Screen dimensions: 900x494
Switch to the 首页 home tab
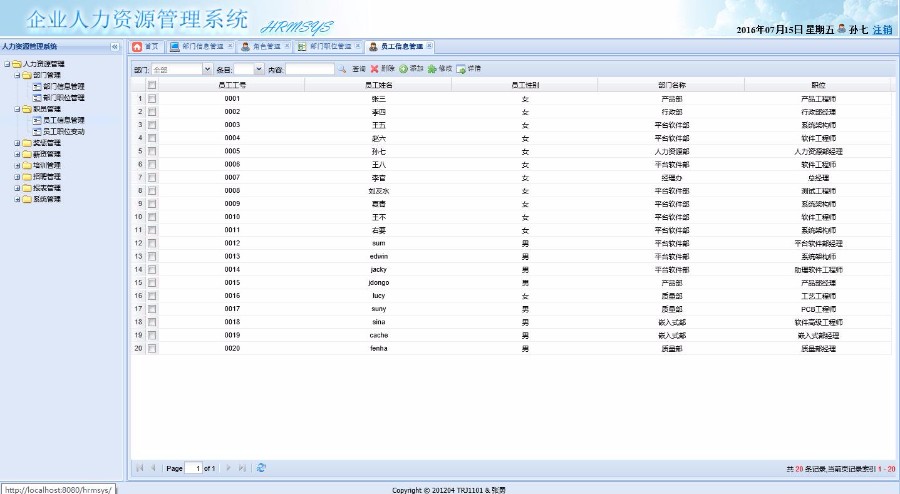146,46
